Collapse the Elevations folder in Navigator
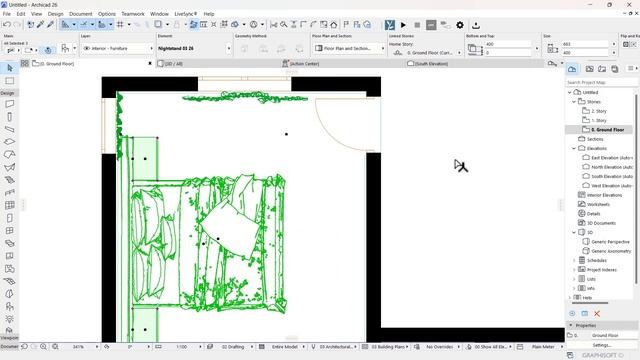 [x=574, y=148]
